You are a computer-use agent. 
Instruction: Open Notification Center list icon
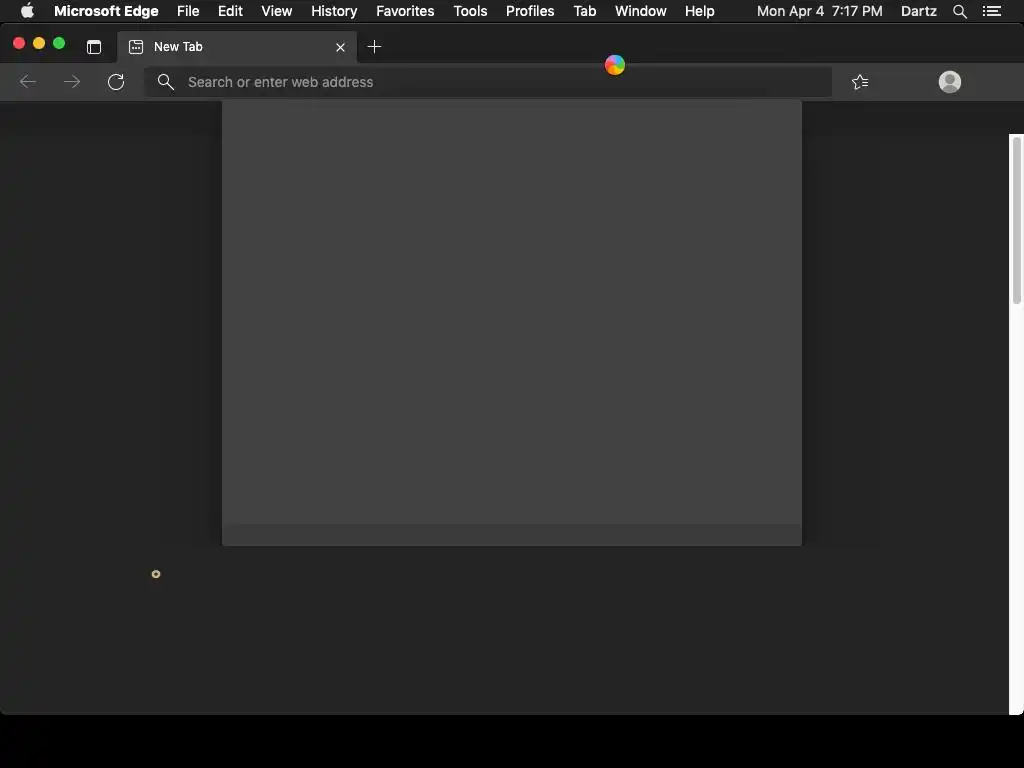pyautogui.click(x=992, y=11)
